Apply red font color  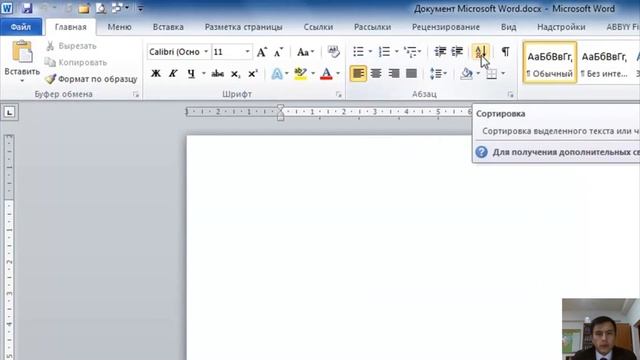(x=326, y=73)
